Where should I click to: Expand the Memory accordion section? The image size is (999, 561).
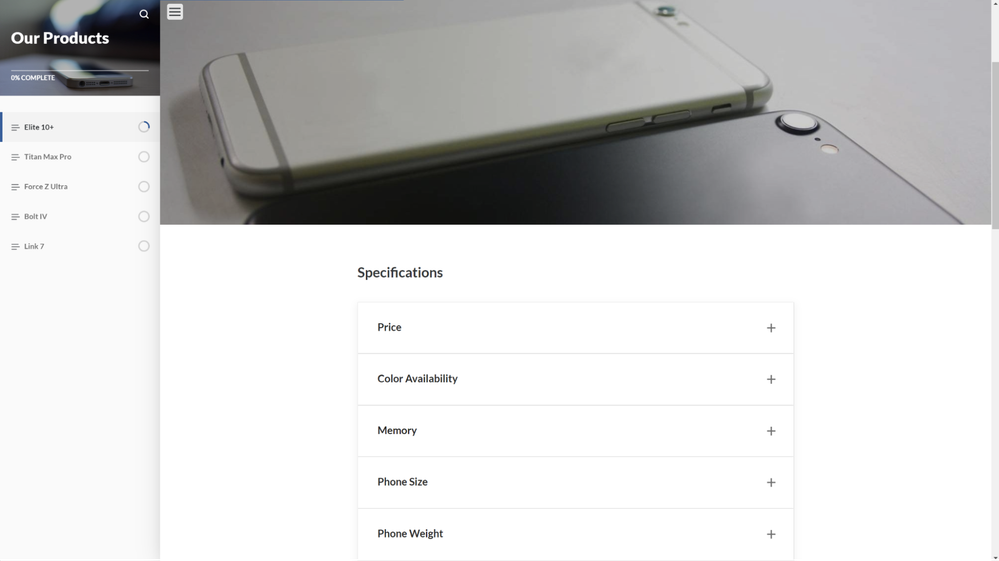pos(575,431)
